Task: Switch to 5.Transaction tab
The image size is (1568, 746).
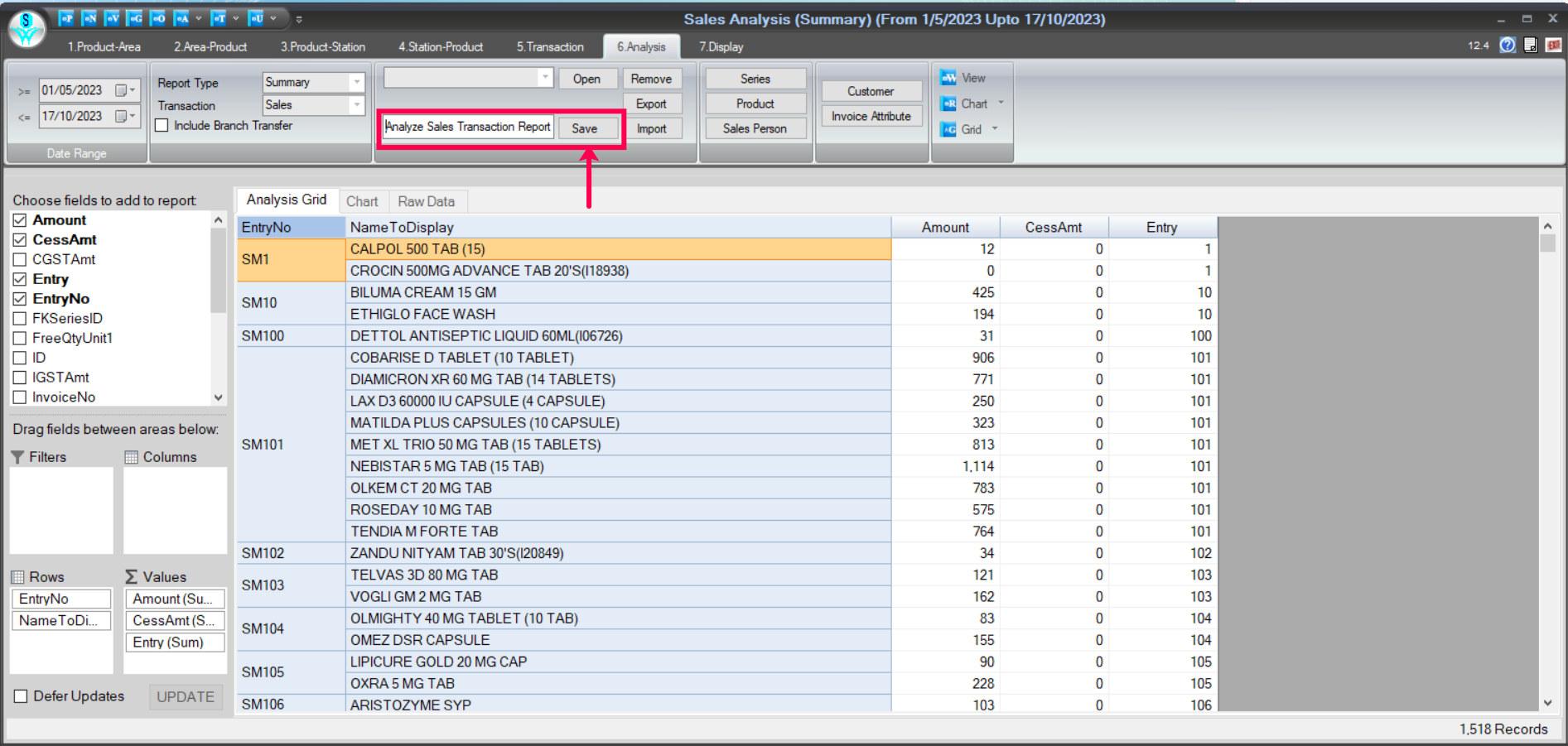Action: tap(551, 47)
